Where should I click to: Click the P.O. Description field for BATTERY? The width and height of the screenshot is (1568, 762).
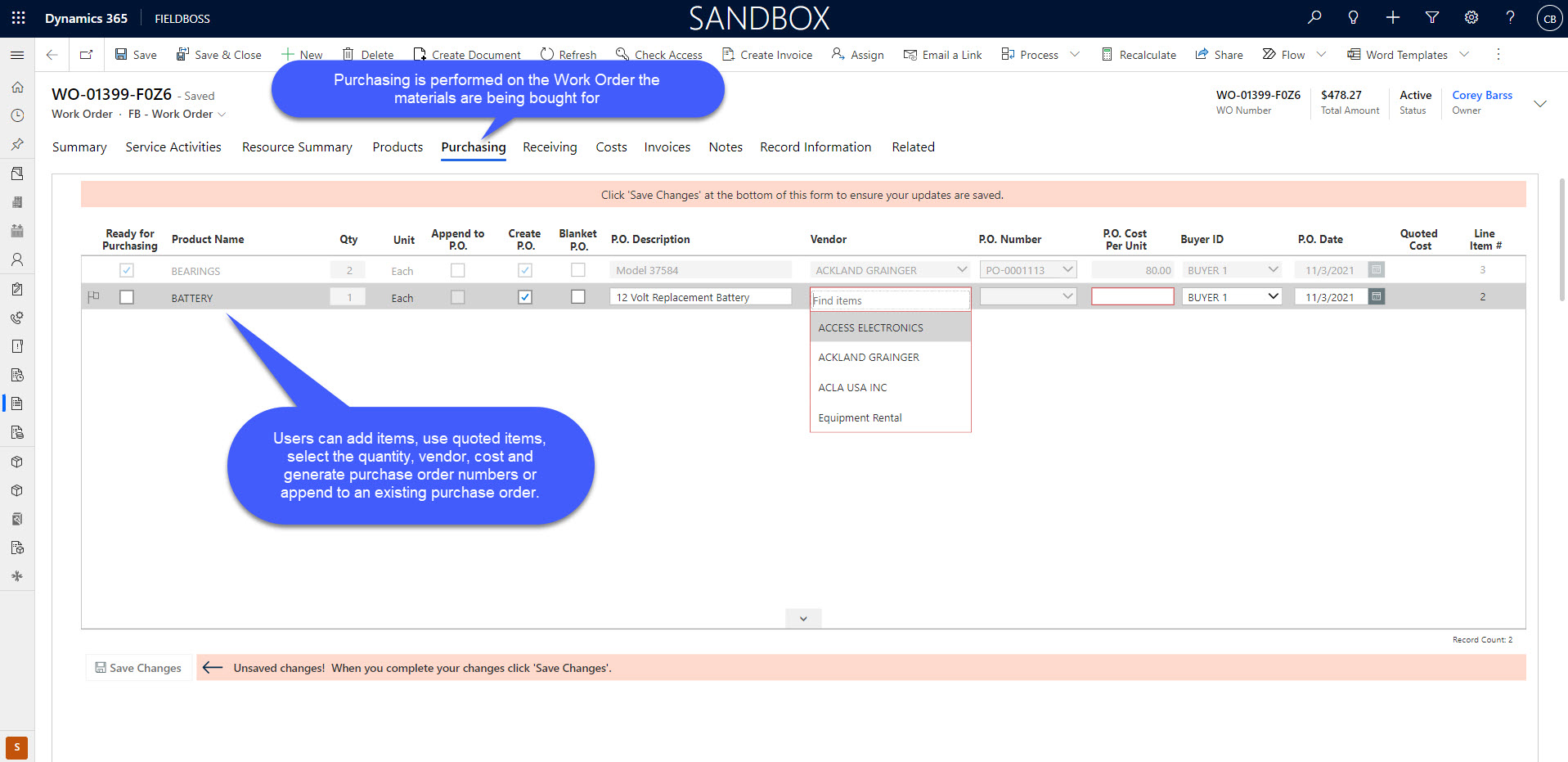point(700,297)
